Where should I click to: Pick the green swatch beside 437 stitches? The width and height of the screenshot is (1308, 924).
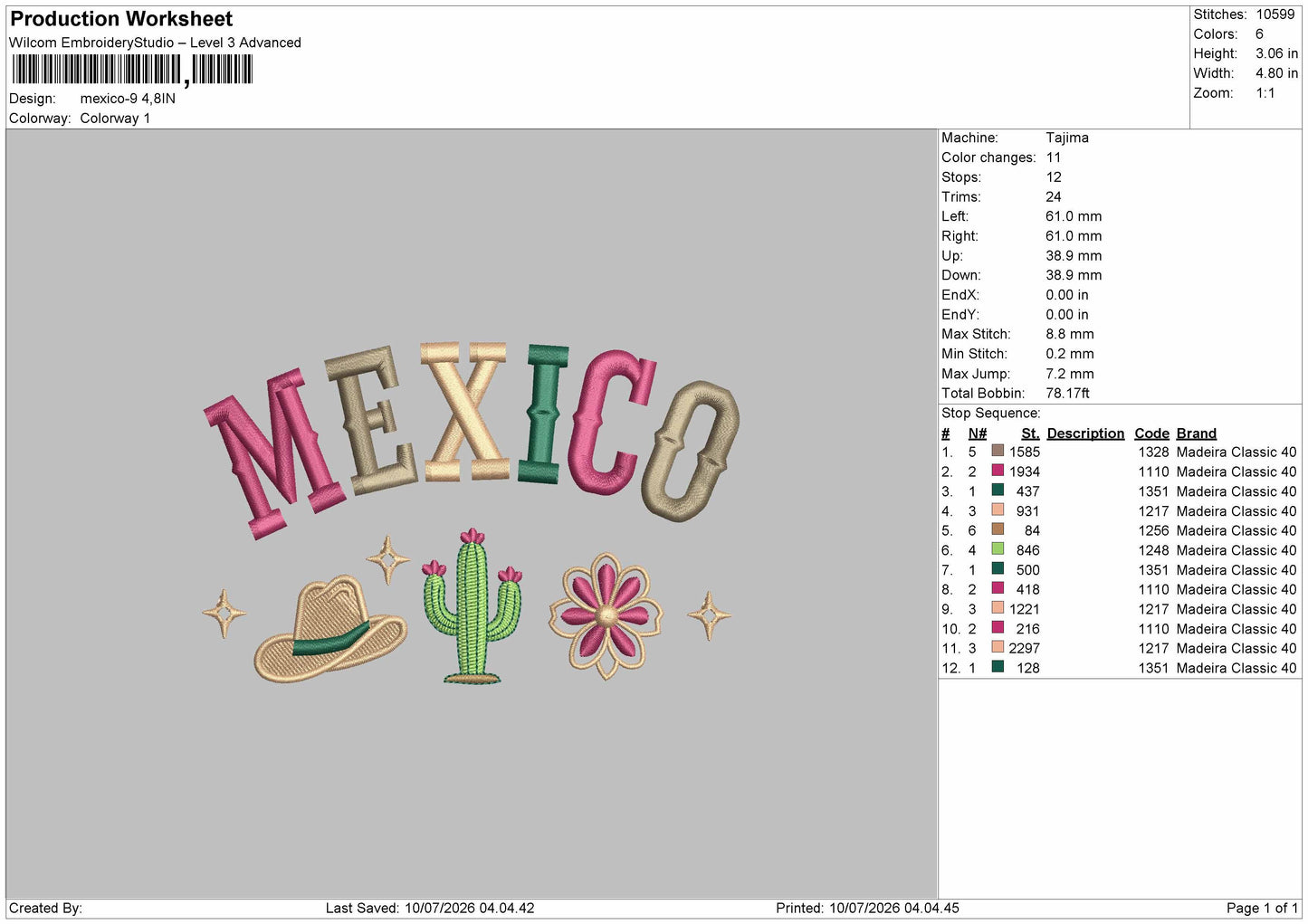[x=998, y=491]
